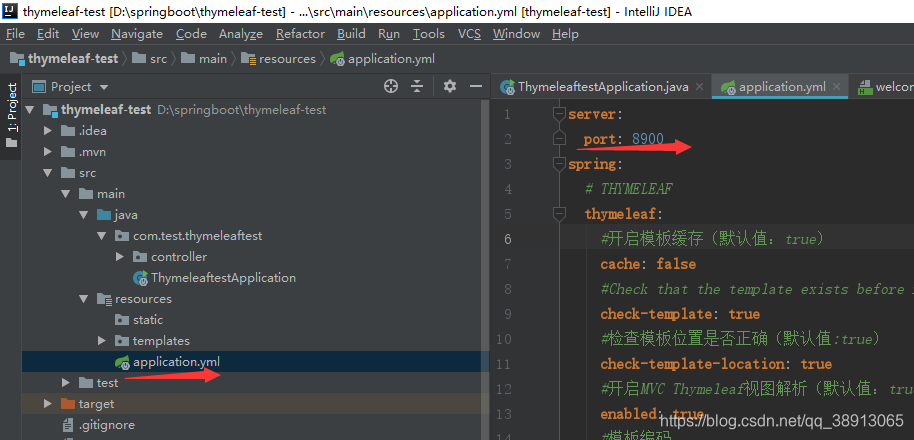The height and width of the screenshot is (440, 914).
Task: Select the templates folder icon
Action: (x=122, y=340)
